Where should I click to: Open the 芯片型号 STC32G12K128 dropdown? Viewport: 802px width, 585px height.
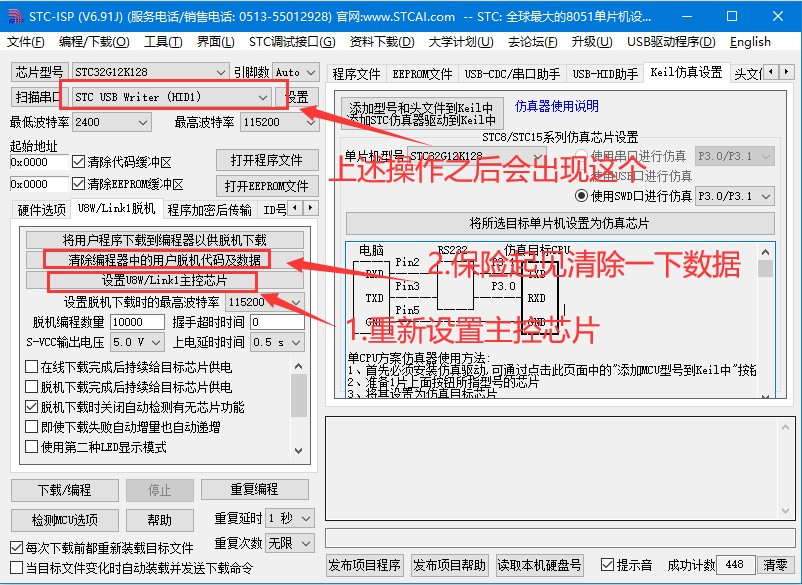click(x=150, y=72)
